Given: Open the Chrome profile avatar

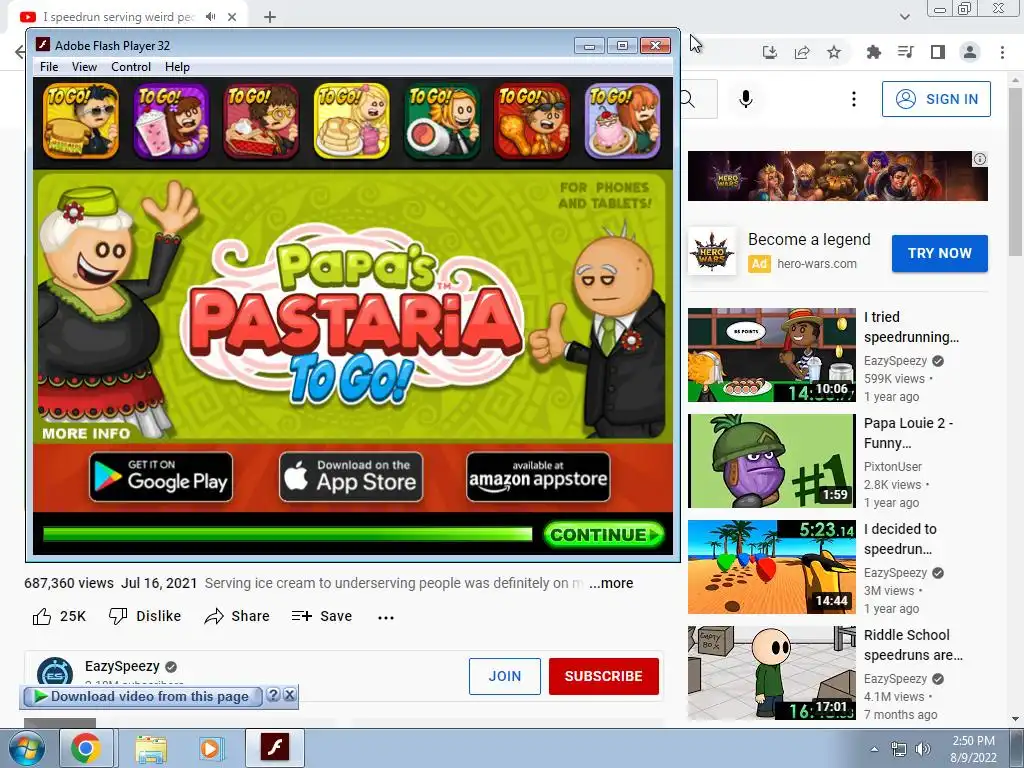Looking at the screenshot, I should (970, 52).
